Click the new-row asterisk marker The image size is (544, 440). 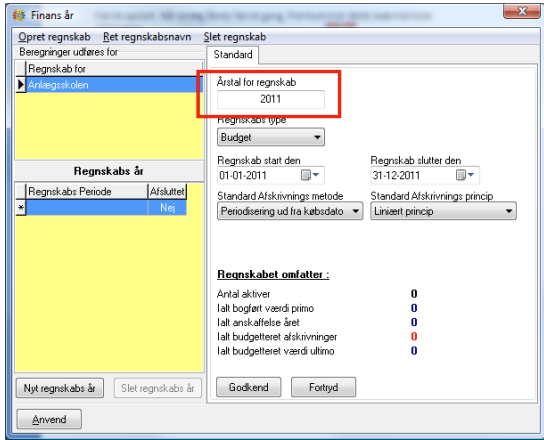21,208
